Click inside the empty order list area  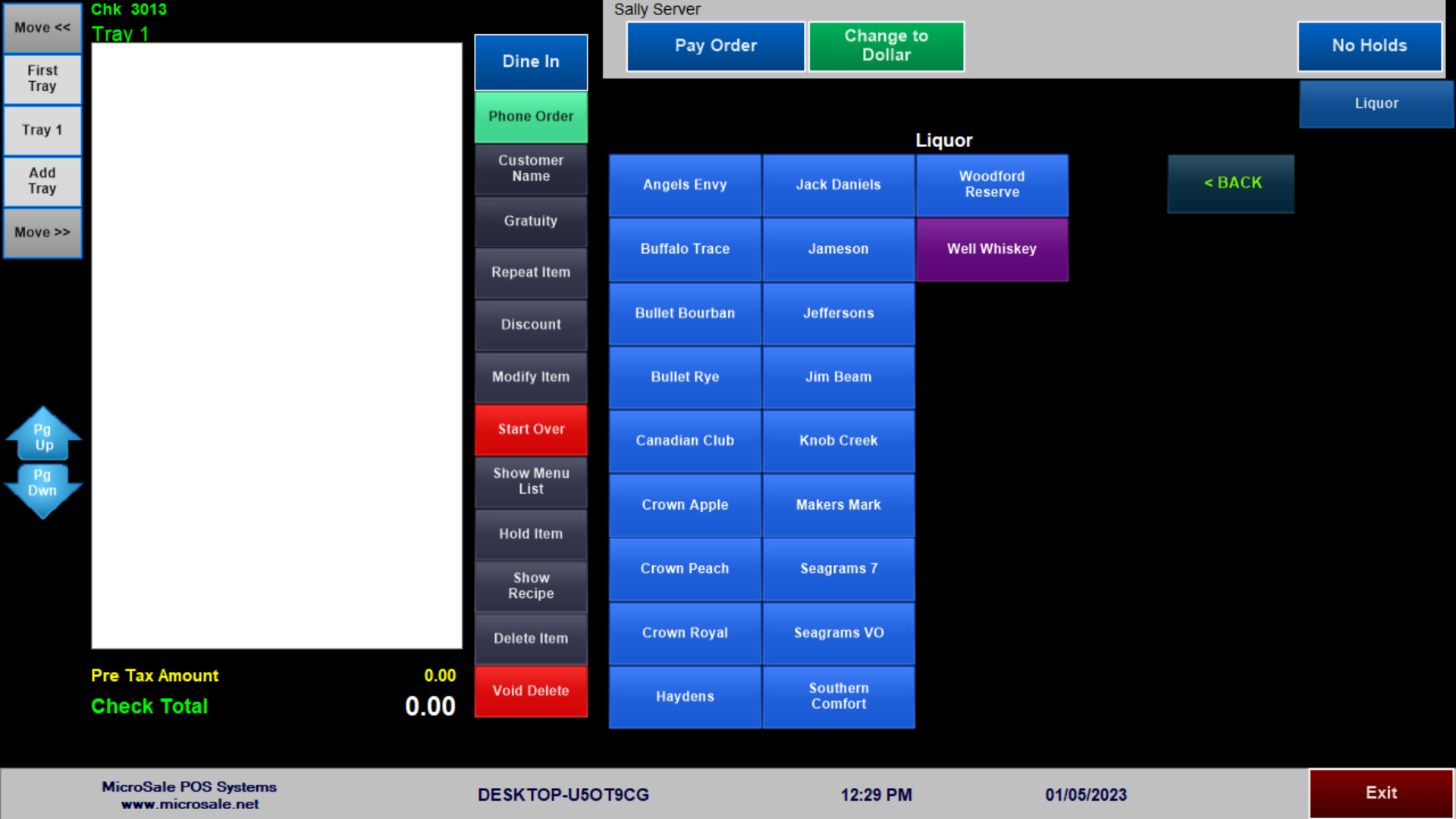[276, 345]
